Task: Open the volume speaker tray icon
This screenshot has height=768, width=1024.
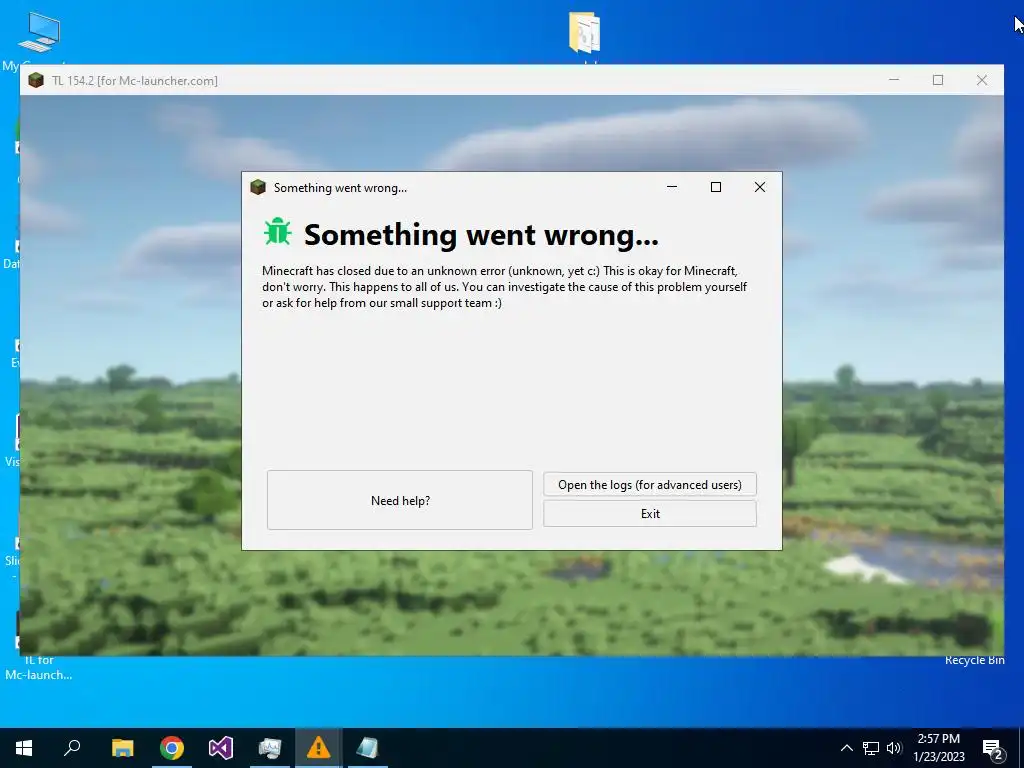Action: pyautogui.click(x=894, y=748)
